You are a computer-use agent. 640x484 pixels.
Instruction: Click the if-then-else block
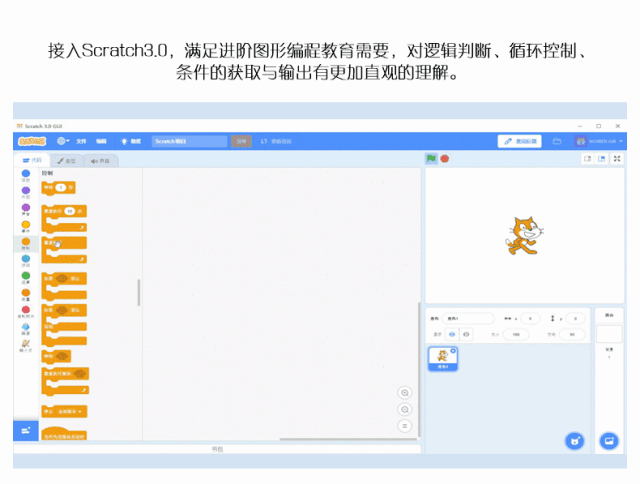point(64,325)
